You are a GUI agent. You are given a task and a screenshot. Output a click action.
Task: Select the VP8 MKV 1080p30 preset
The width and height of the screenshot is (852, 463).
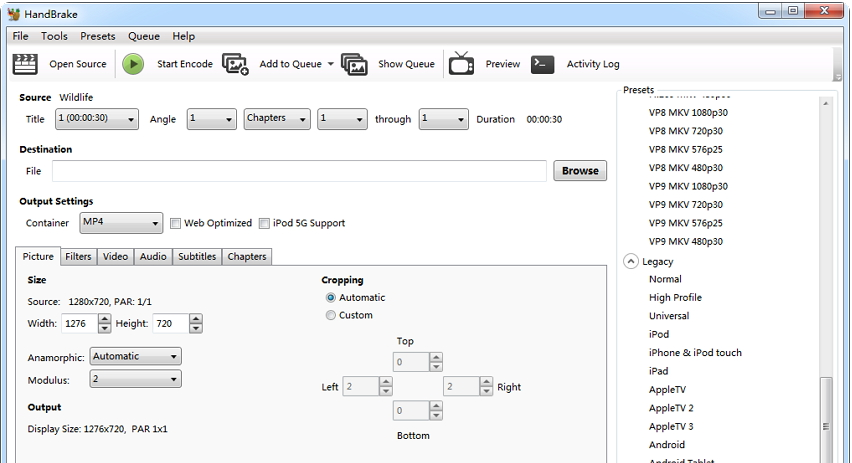click(x=688, y=112)
